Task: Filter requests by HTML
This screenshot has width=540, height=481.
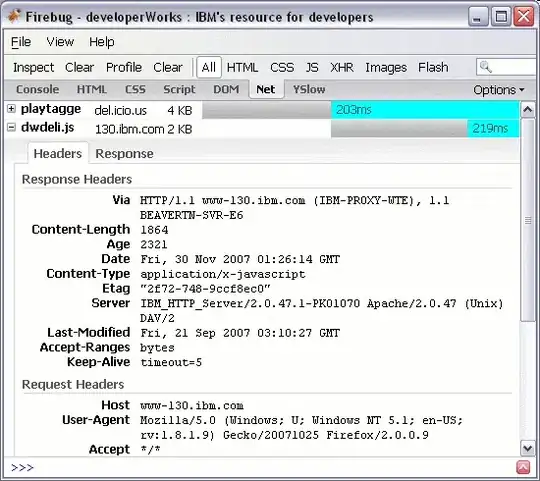Action: click(242, 67)
